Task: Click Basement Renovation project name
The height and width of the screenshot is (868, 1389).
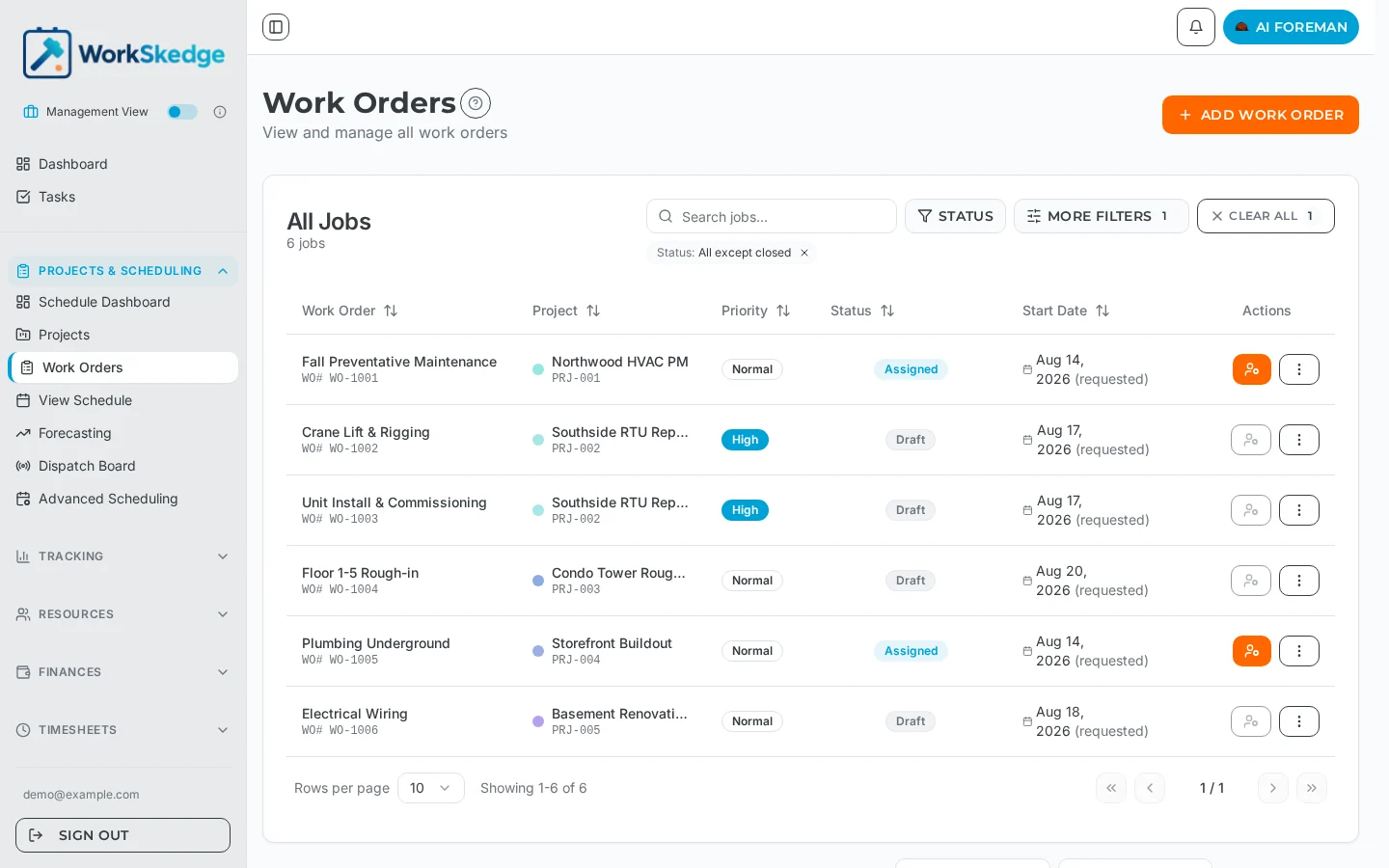Action: click(619, 714)
